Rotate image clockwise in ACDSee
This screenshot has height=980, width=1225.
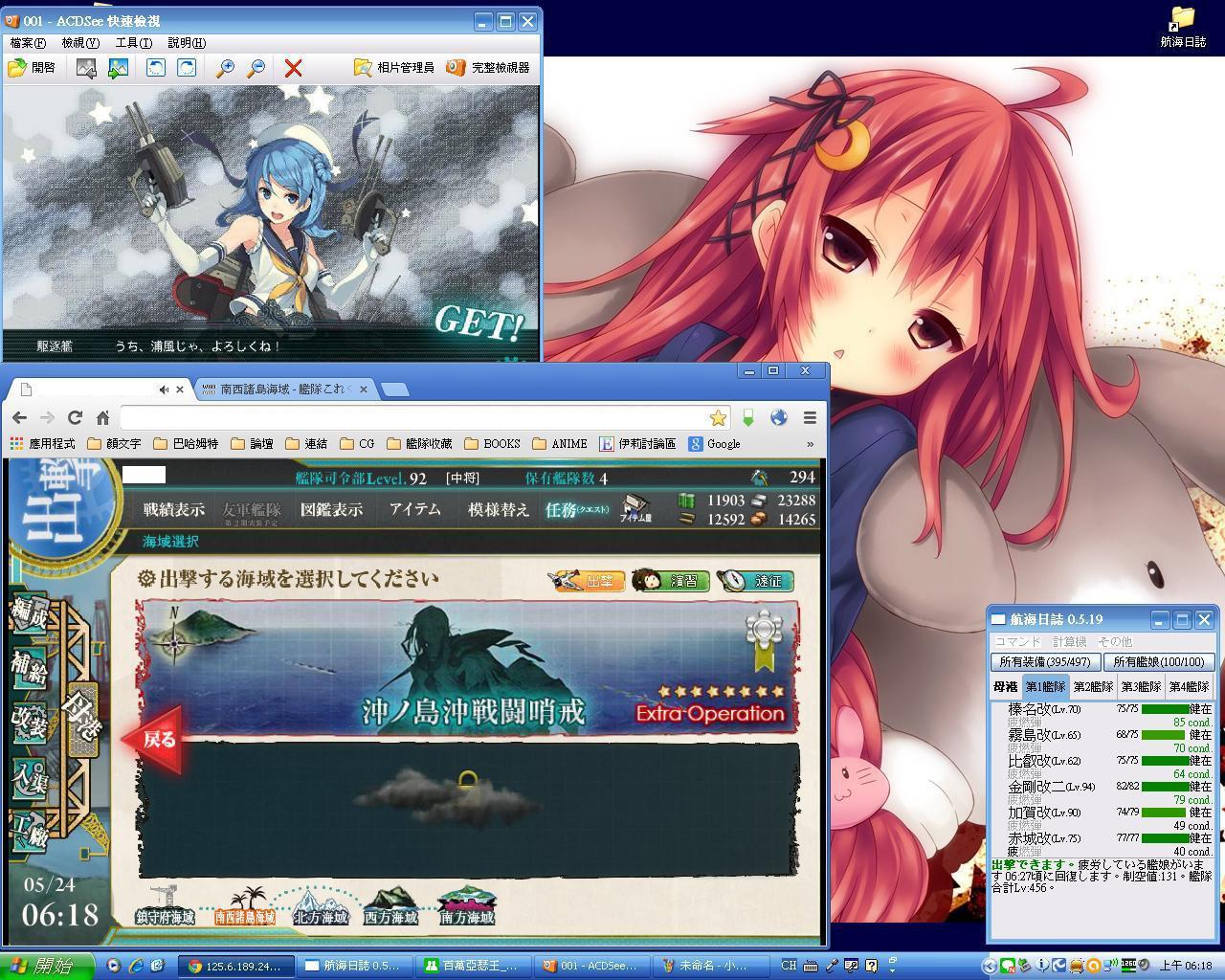(187, 68)
